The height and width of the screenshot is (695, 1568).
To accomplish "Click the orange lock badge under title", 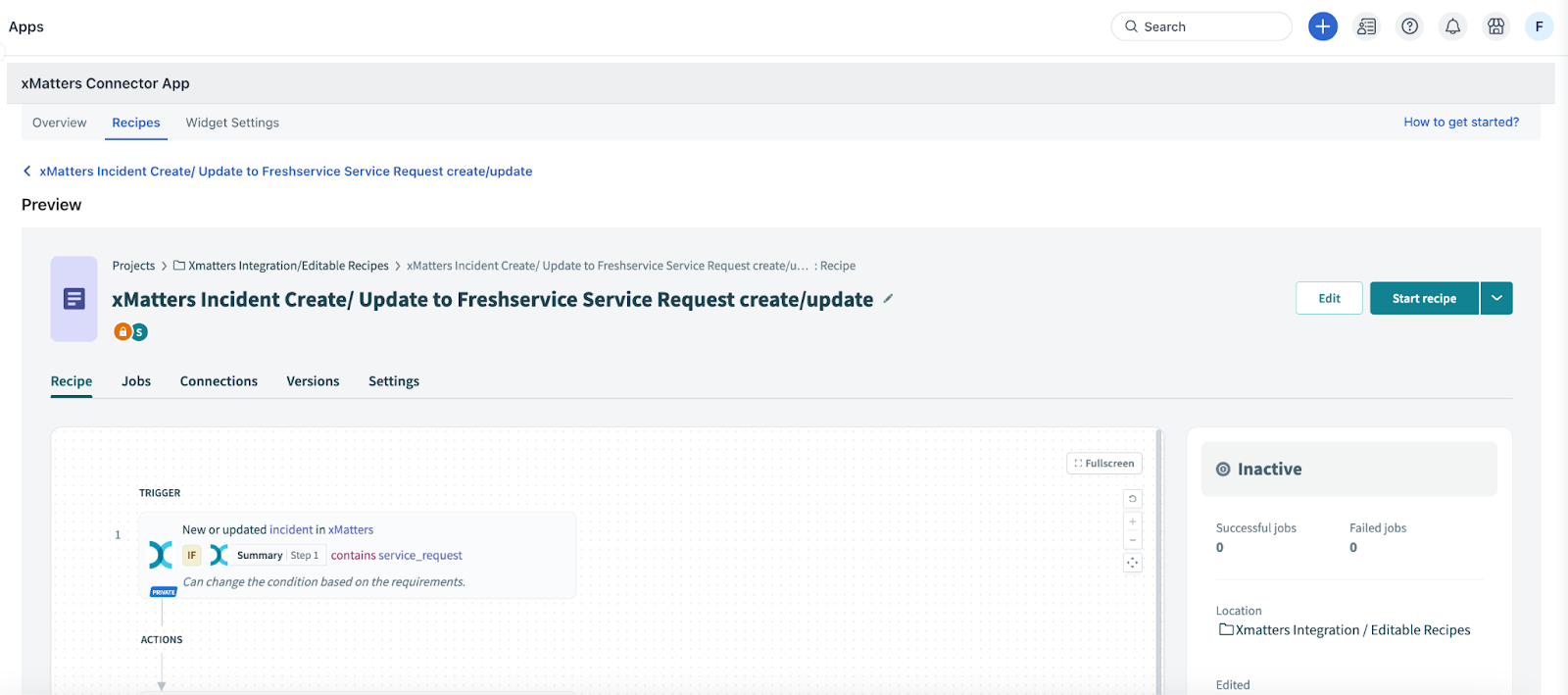I will tap(122, 331).
